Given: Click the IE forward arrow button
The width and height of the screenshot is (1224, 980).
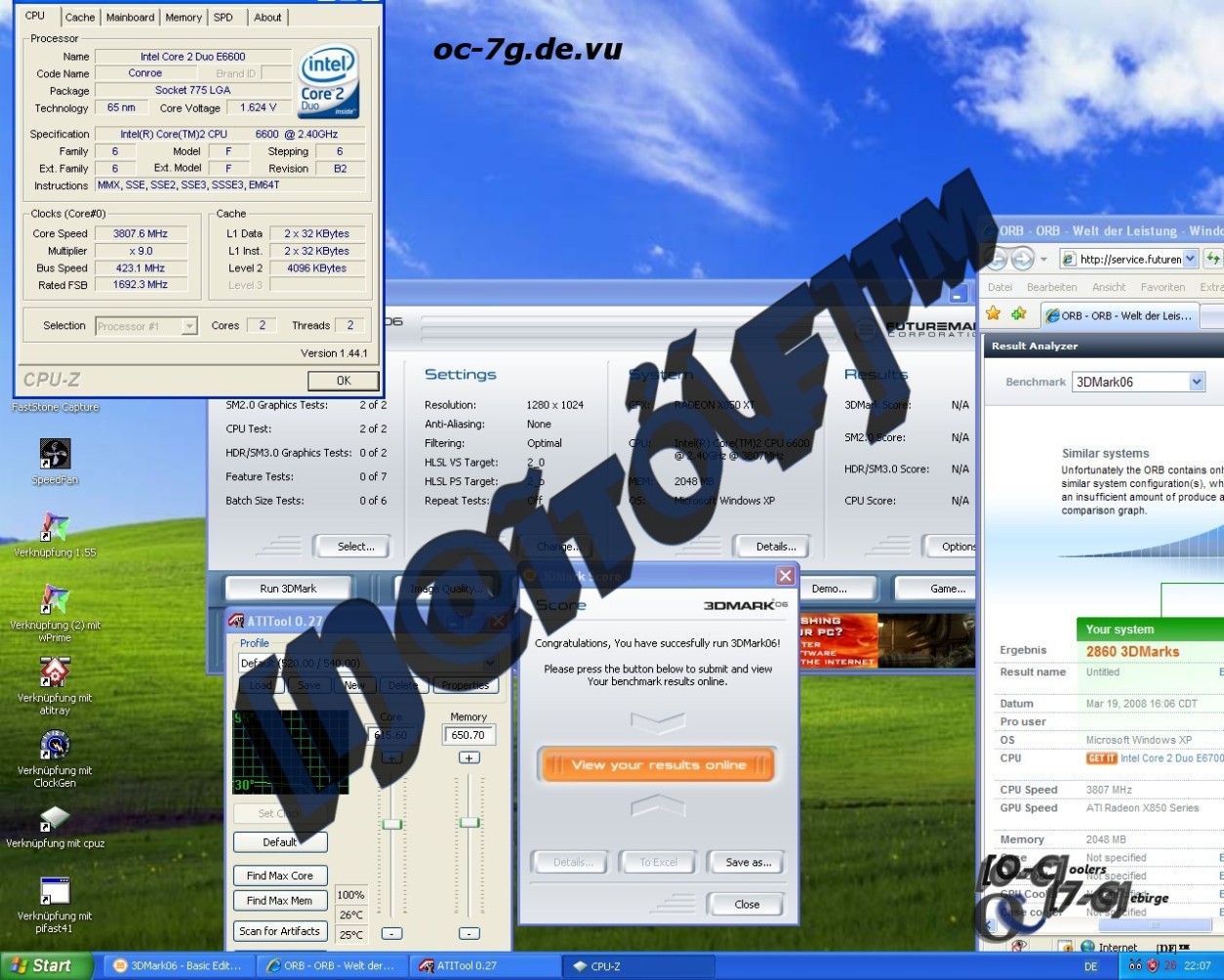Looking at the screenshot, I should point(1022,259).
